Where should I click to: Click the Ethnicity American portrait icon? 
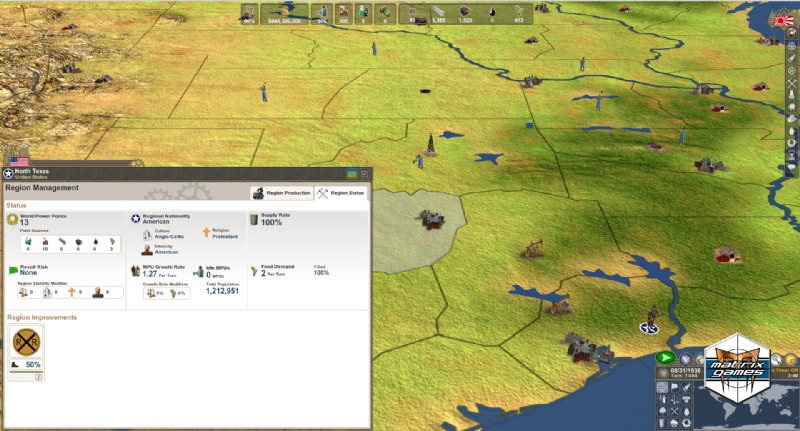[x=147, y=250]
